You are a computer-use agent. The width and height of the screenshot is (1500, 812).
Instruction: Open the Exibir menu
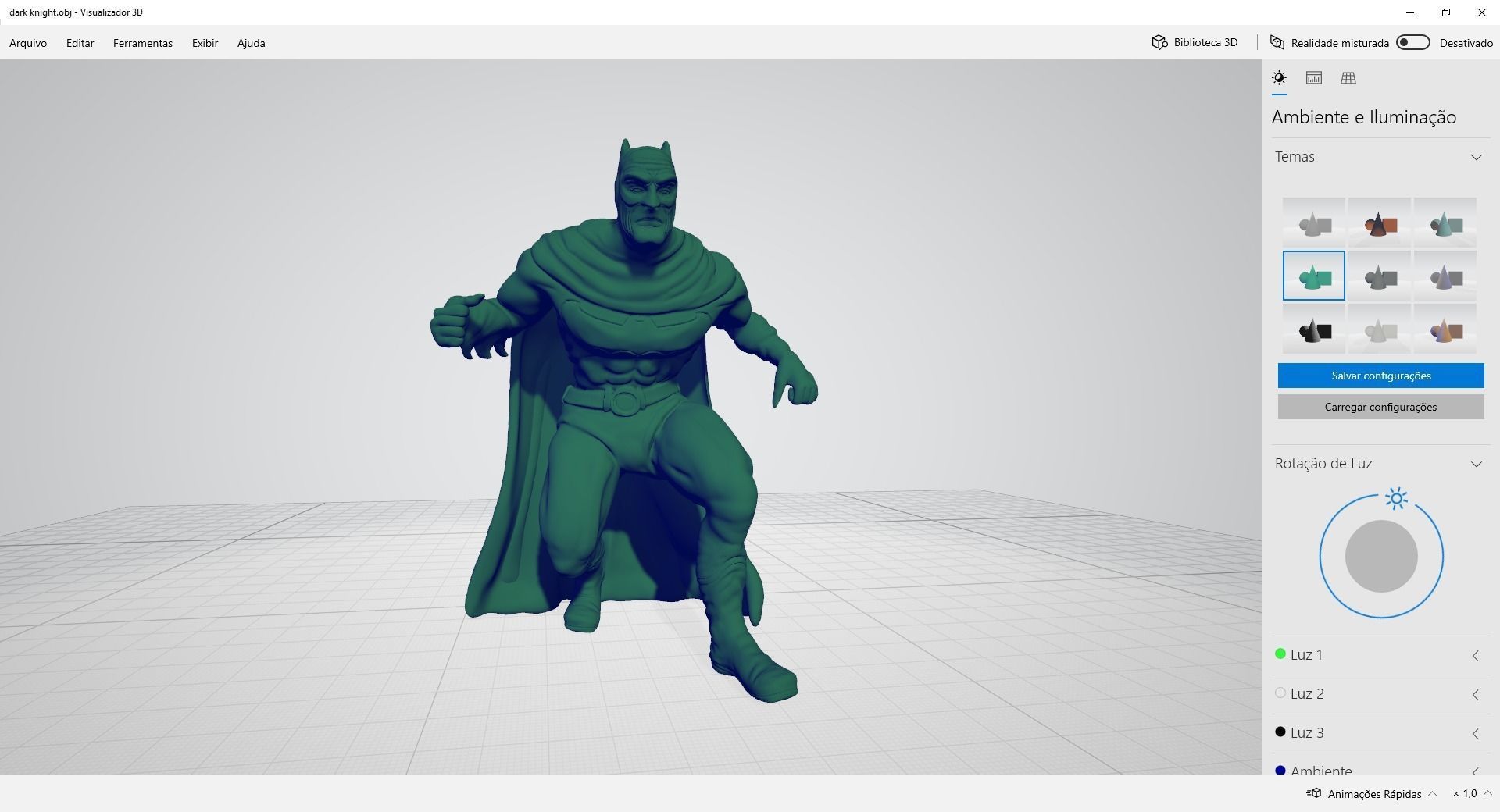tap(205, 43)
